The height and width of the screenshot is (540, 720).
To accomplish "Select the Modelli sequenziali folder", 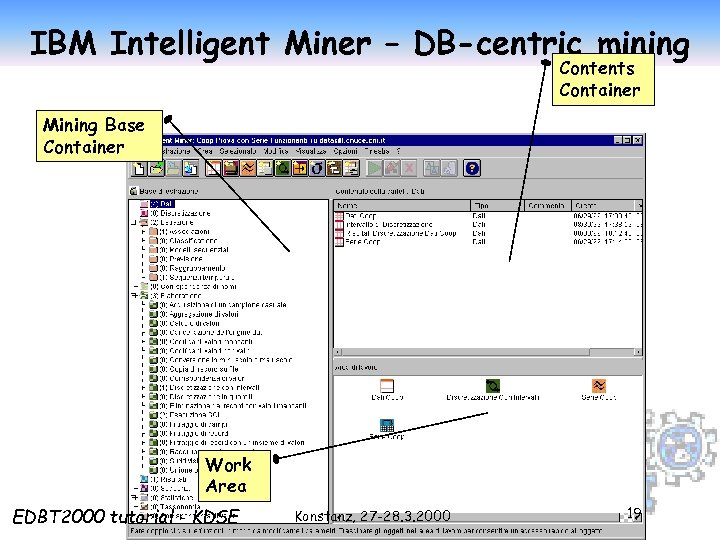I will point(194,250).
